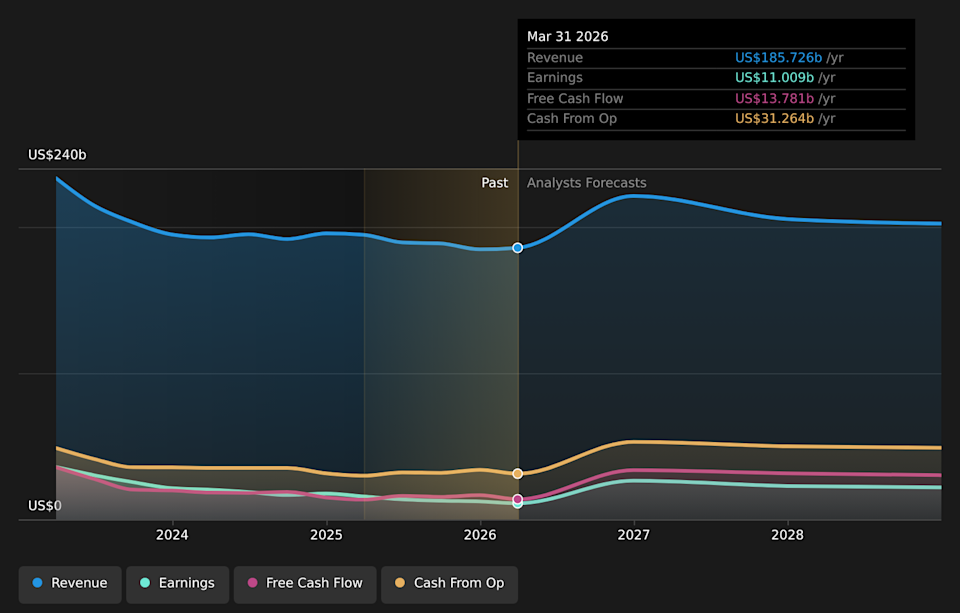This screenshot has height=613, width=960.
Task: Click the Past label on chart
Action: [495, 183]
